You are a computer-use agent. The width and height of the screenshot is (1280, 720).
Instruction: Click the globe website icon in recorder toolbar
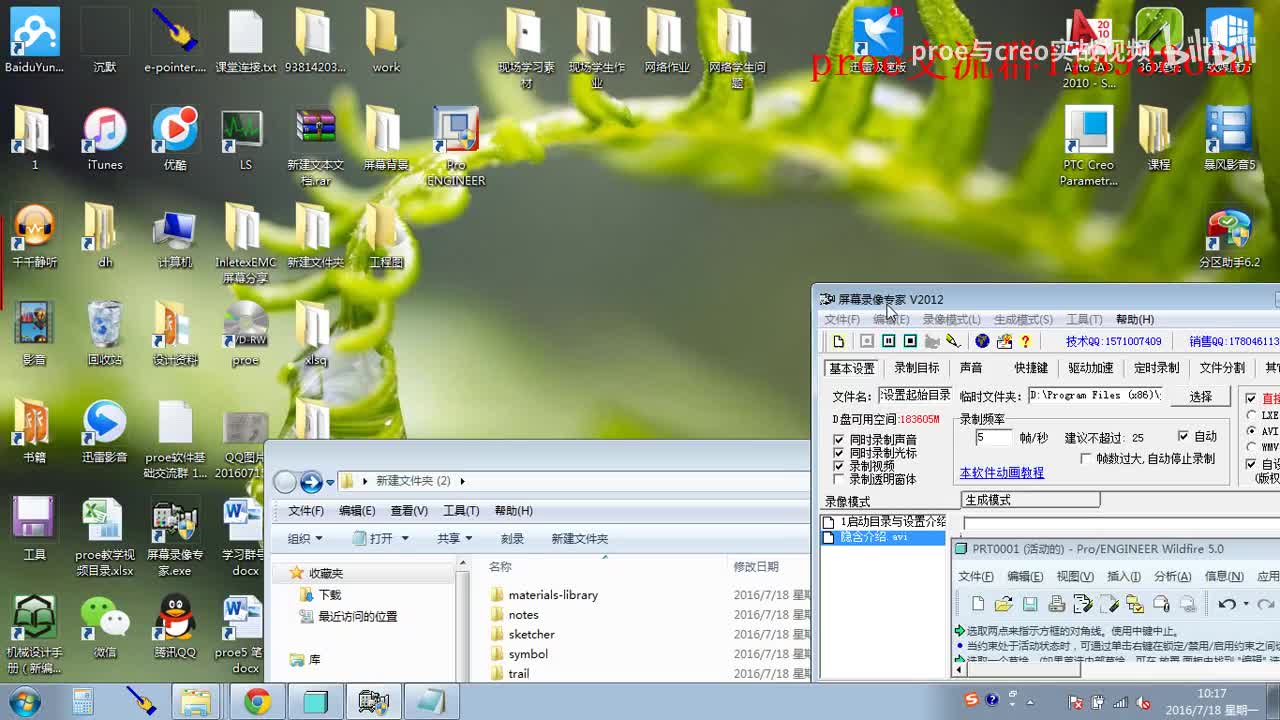pos(982,341)
